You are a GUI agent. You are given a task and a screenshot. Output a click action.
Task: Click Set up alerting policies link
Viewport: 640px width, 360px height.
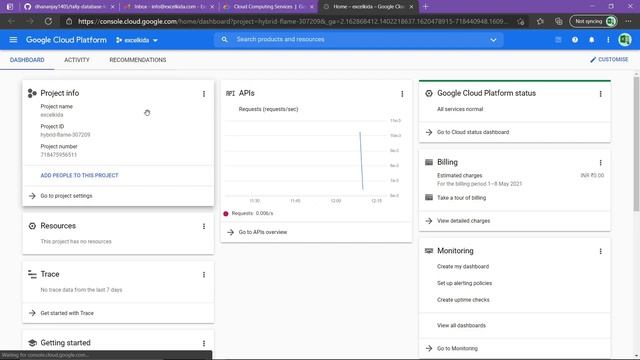(464, 283)
